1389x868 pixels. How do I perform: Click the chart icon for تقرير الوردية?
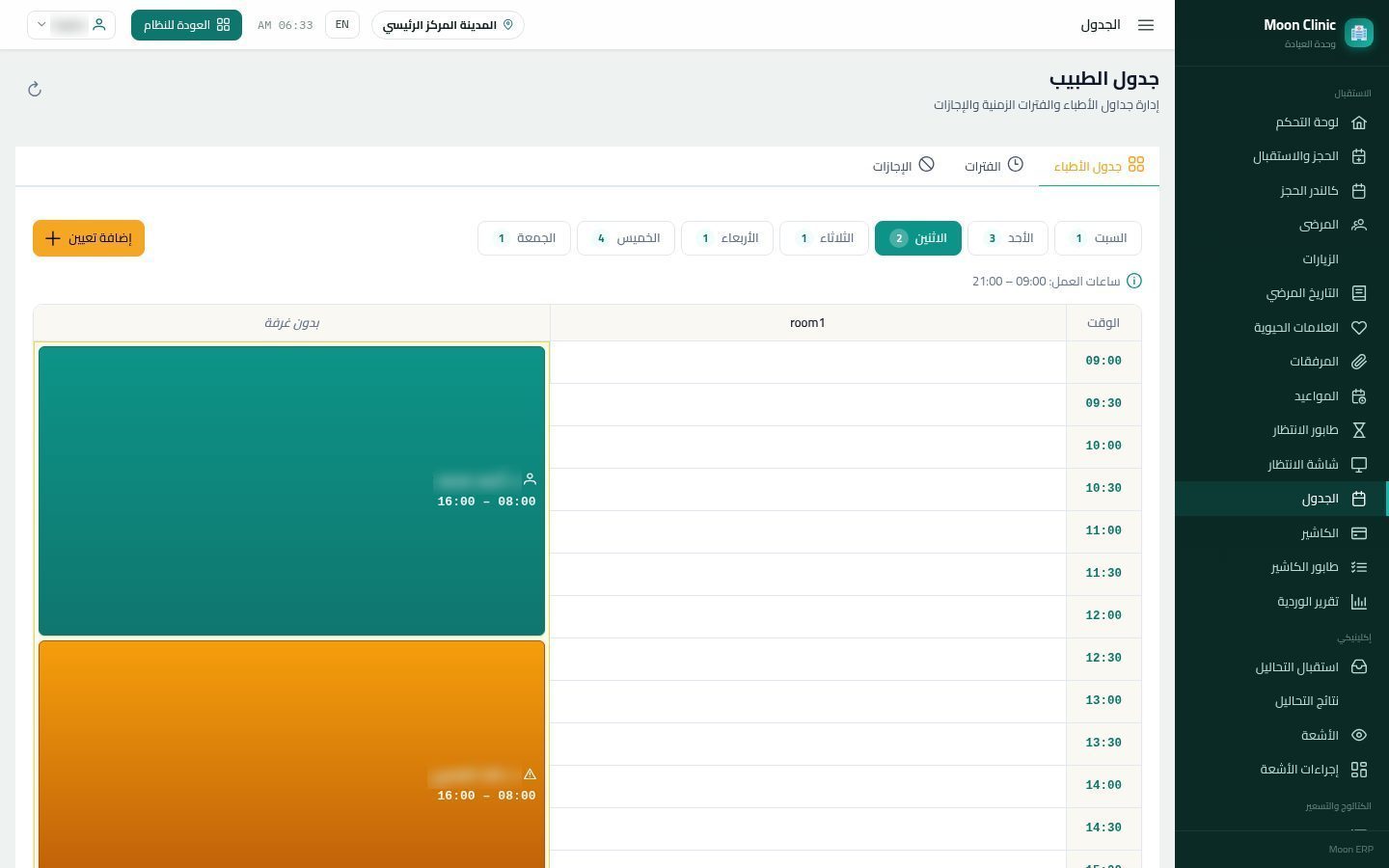point(1359,602)
